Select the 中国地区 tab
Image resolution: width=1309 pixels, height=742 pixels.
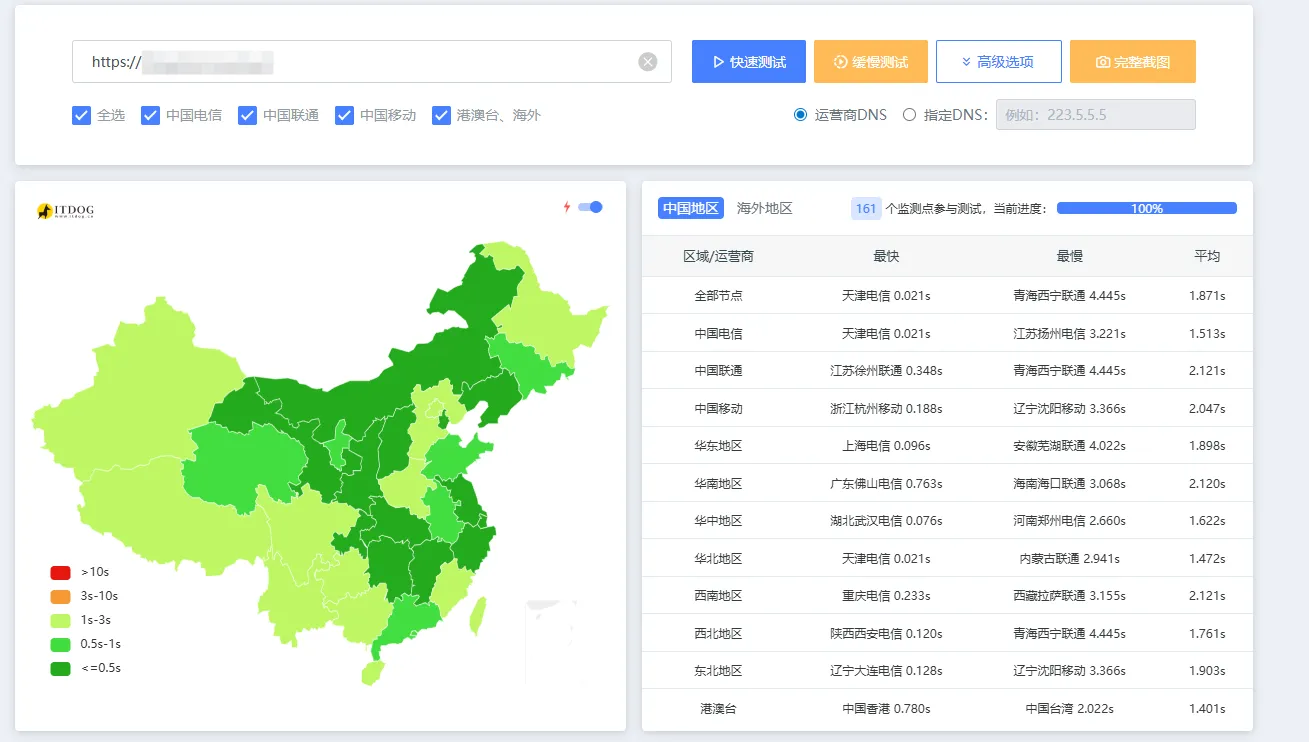[x=690, y=208]
